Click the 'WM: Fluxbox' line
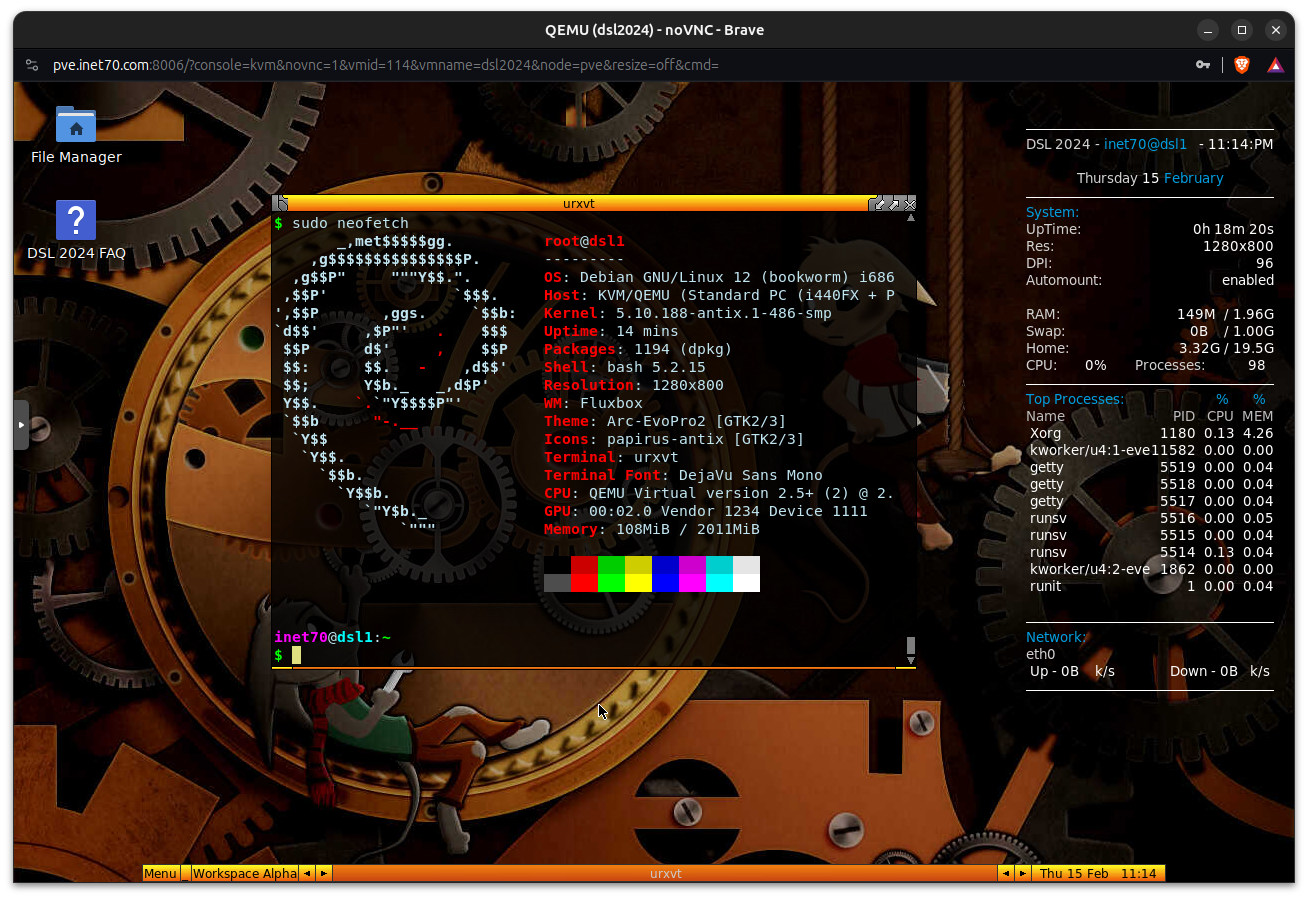The height and width of the screenshot is (899, 1308). tap(593, 403)
